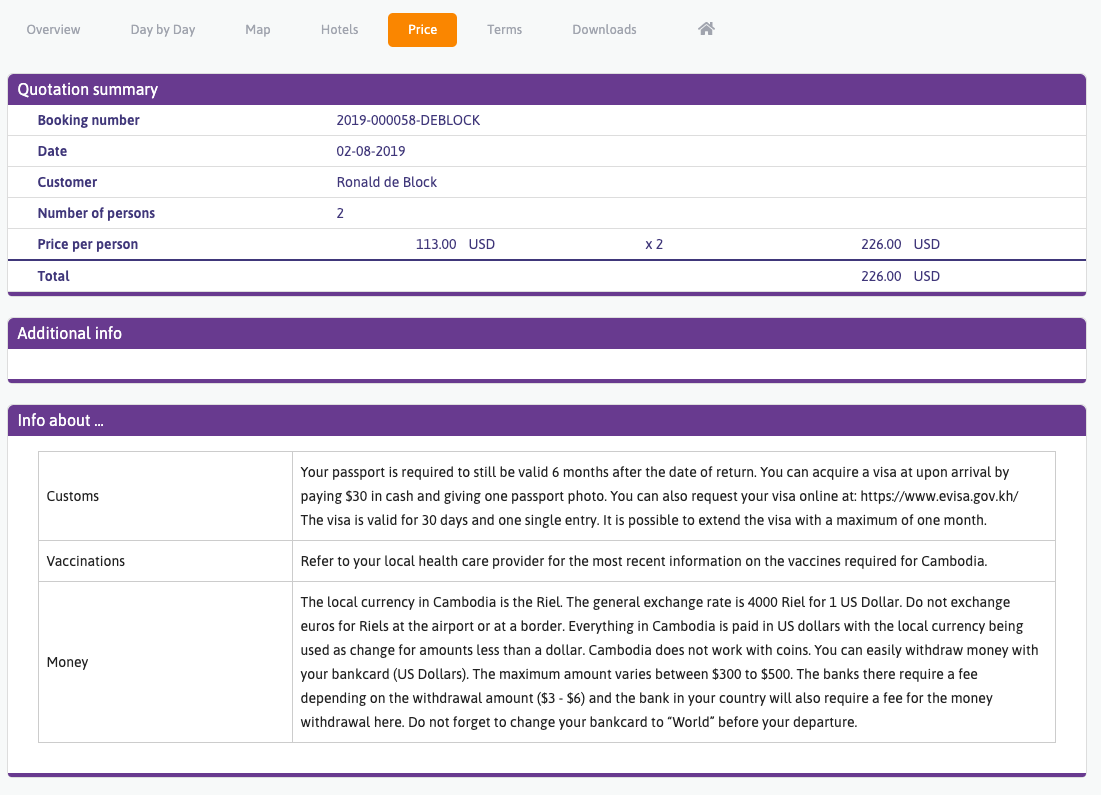
Task: Click the 'Info about ...' header
Action: [x=547, y=420]
